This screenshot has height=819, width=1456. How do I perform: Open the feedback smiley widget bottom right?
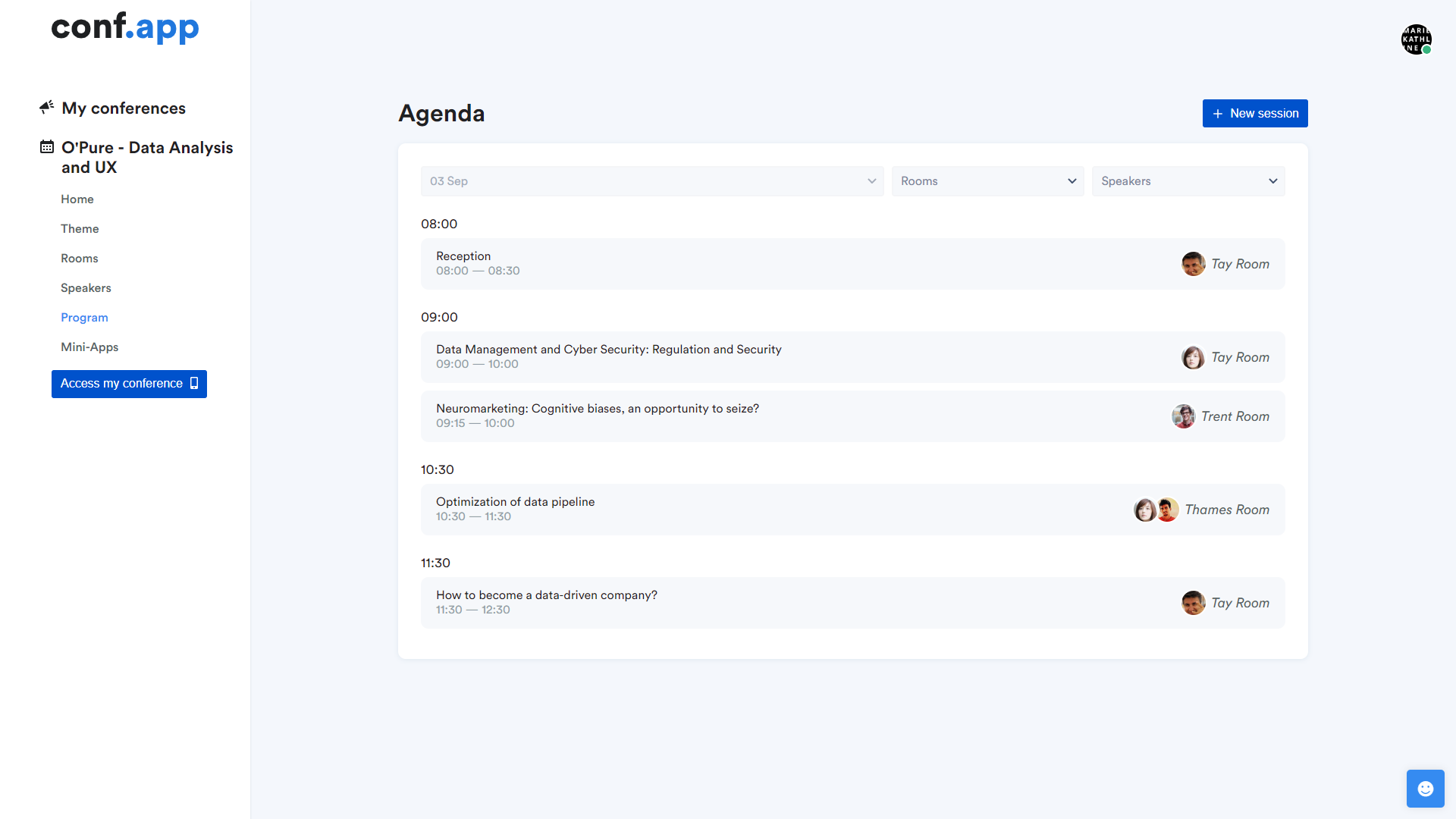[x=1425, y=788]
